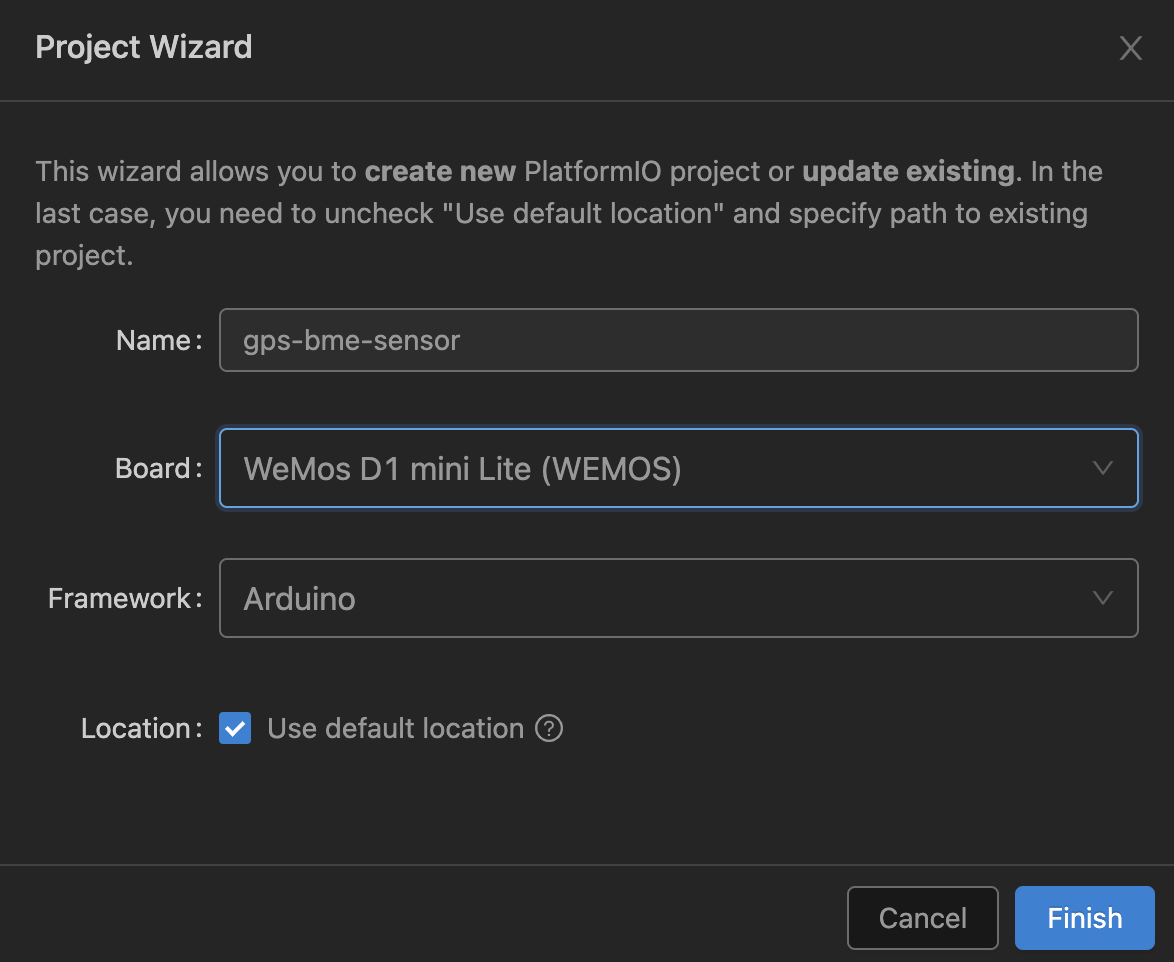
Task: Click the Board dropdown chevron arrow
Action: [x=1102, y=468]
